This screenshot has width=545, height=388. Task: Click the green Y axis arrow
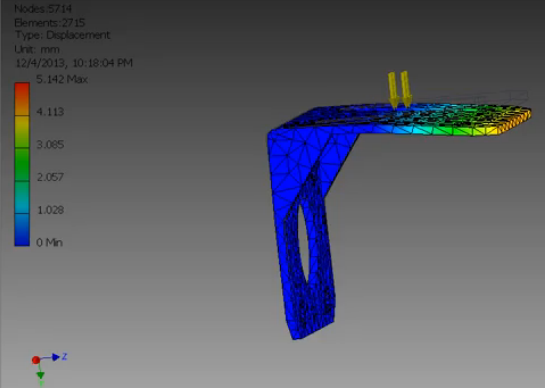(40, 375)
